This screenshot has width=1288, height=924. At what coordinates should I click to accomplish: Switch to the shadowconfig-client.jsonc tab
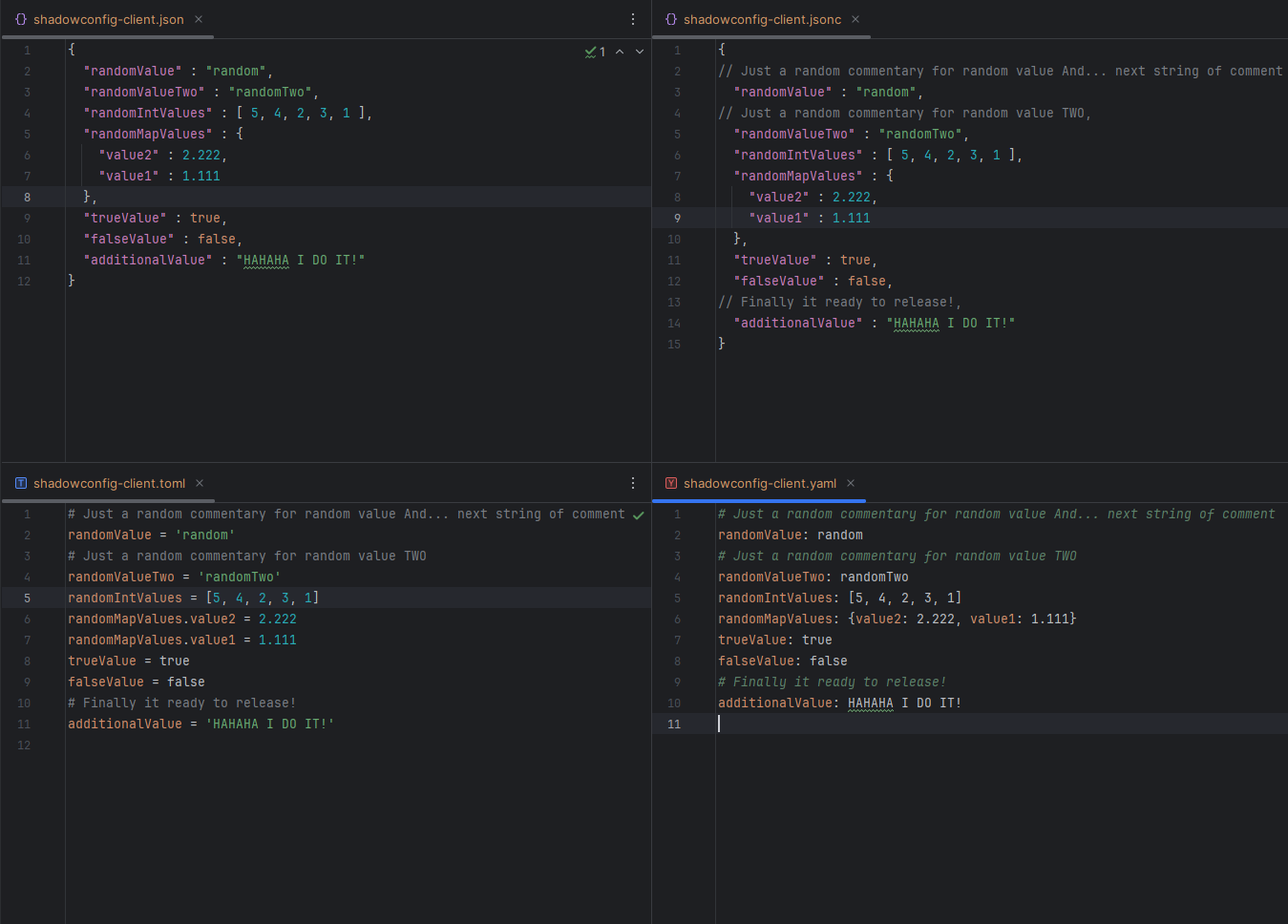(x=762, y=19)
